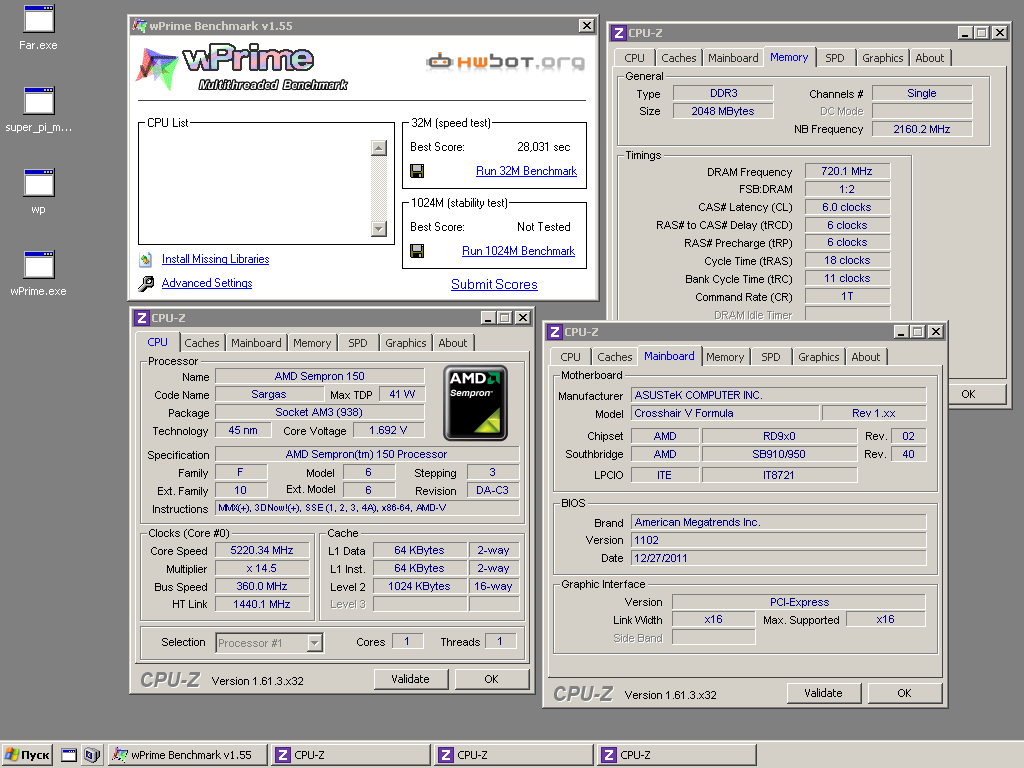Click the BIOS date 12/27/2011 field
1024x768 pixels.
778,558
